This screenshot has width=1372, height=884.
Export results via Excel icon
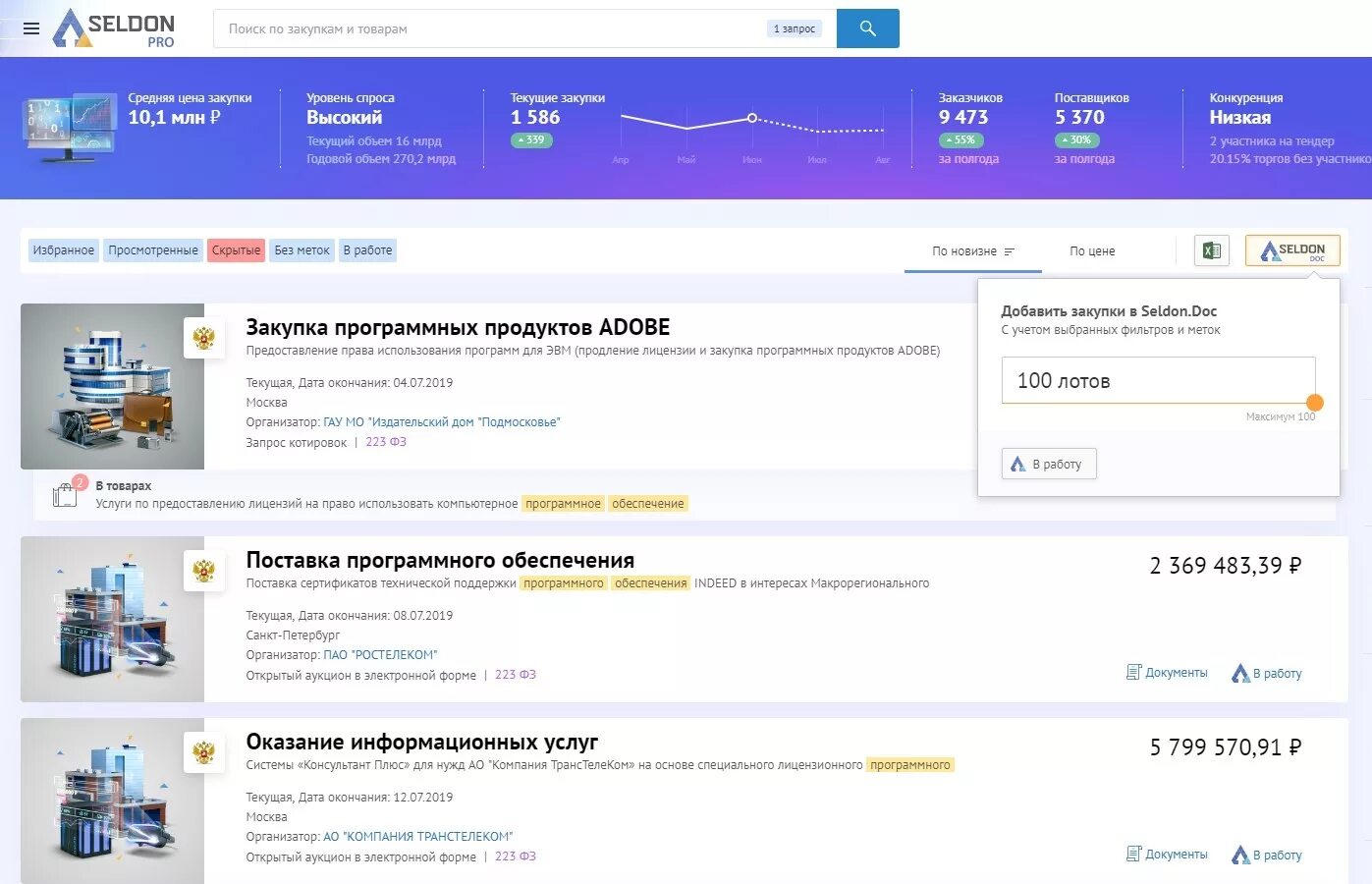(1212, 250)
